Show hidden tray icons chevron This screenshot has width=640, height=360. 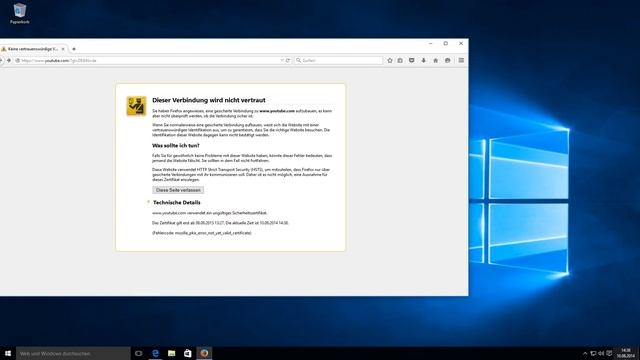tap(585, 353)
